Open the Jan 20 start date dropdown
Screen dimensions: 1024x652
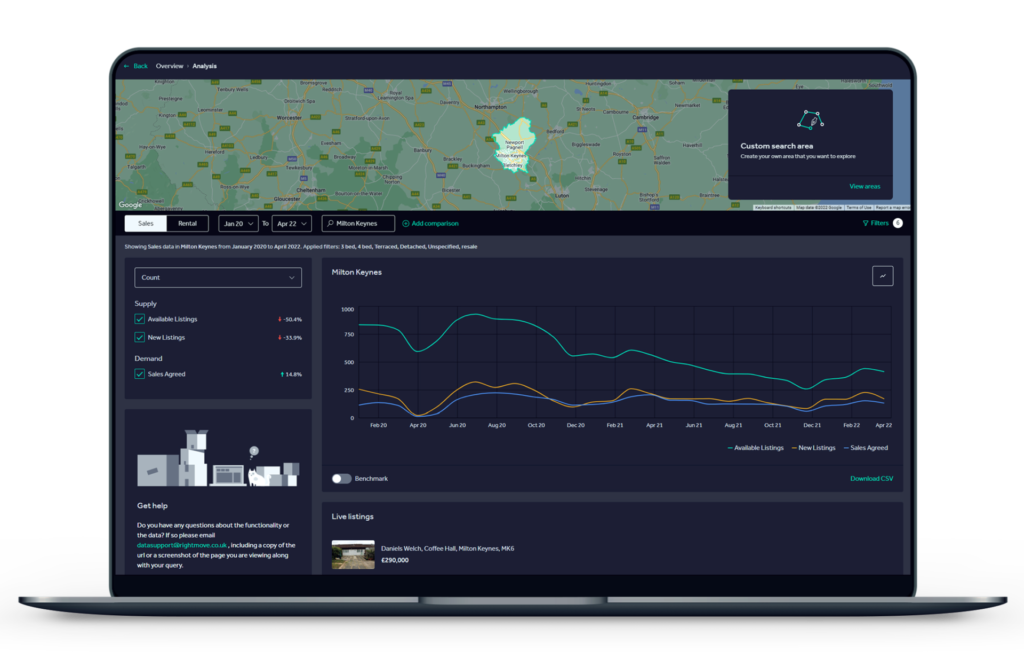tap(238, 223)
